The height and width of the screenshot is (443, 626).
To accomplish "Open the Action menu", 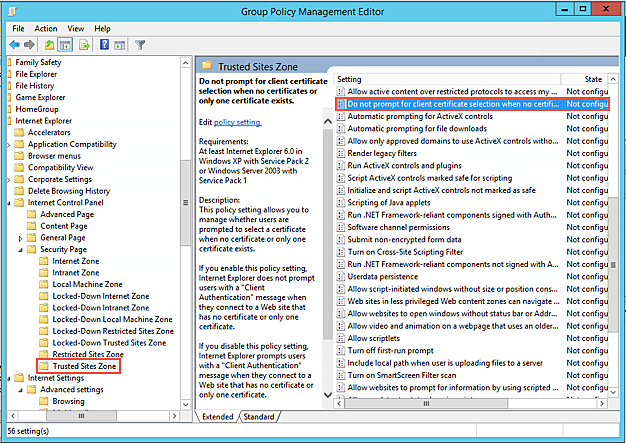I will pos(46,29).
